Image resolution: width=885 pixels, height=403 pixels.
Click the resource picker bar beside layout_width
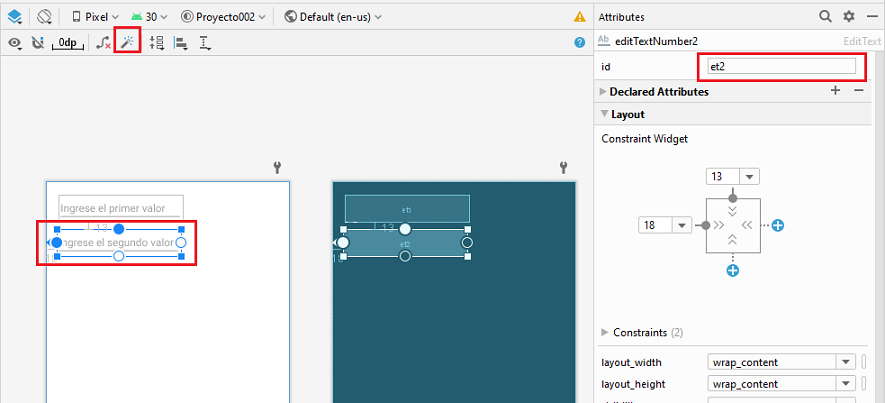tap(864, 362)
